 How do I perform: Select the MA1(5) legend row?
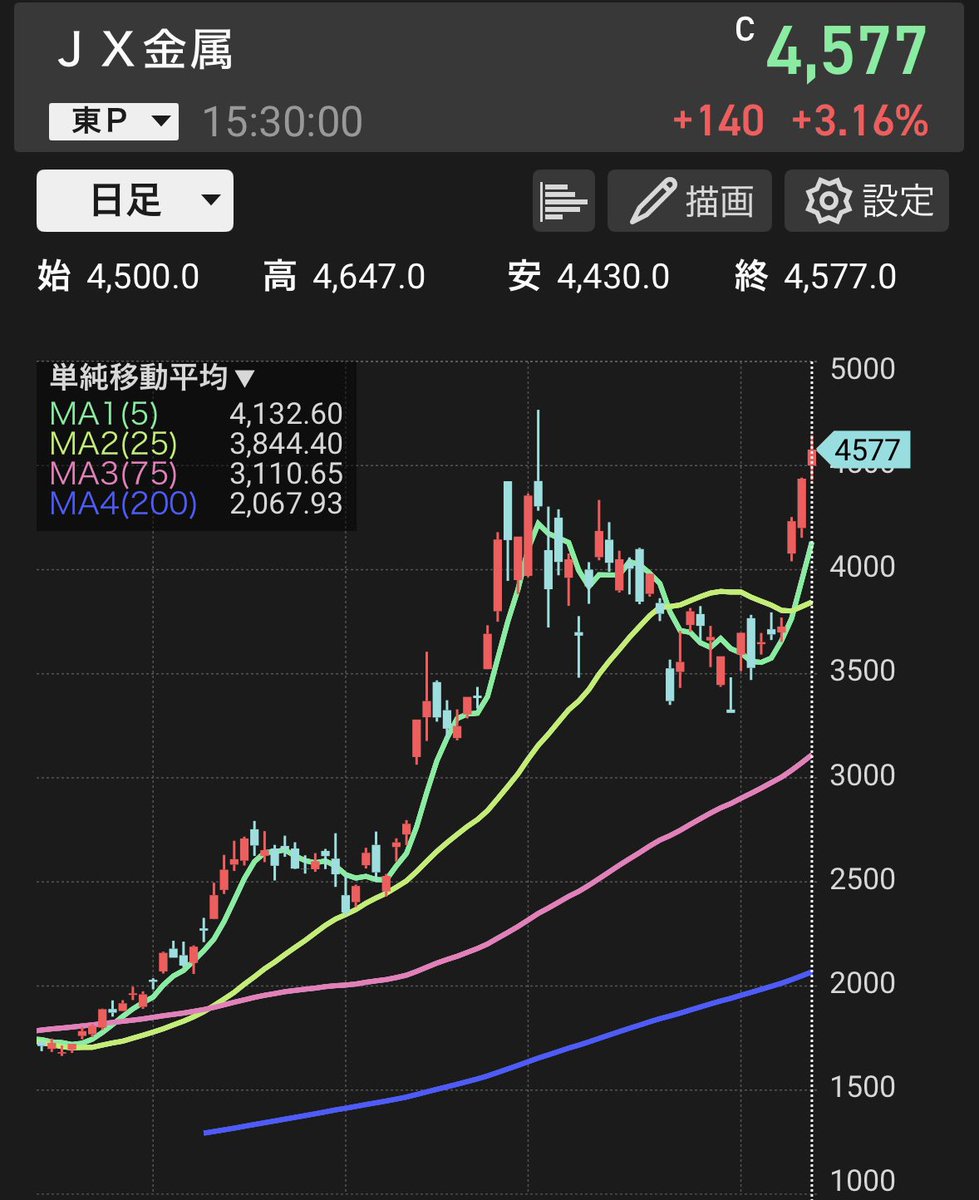[x=195, y=413]
